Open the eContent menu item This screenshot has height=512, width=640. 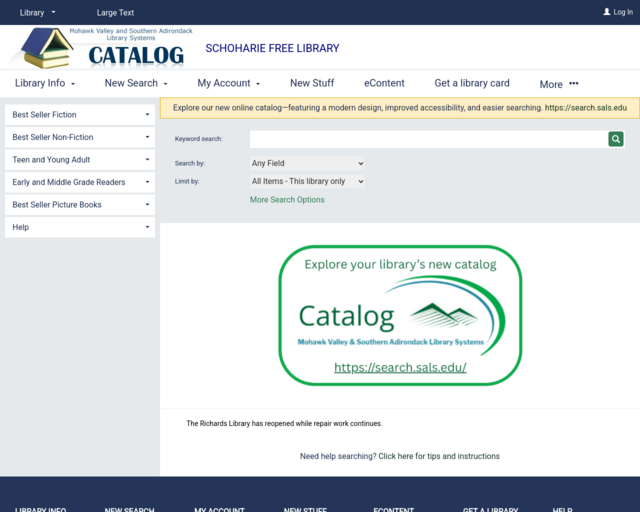click(384, 83)
